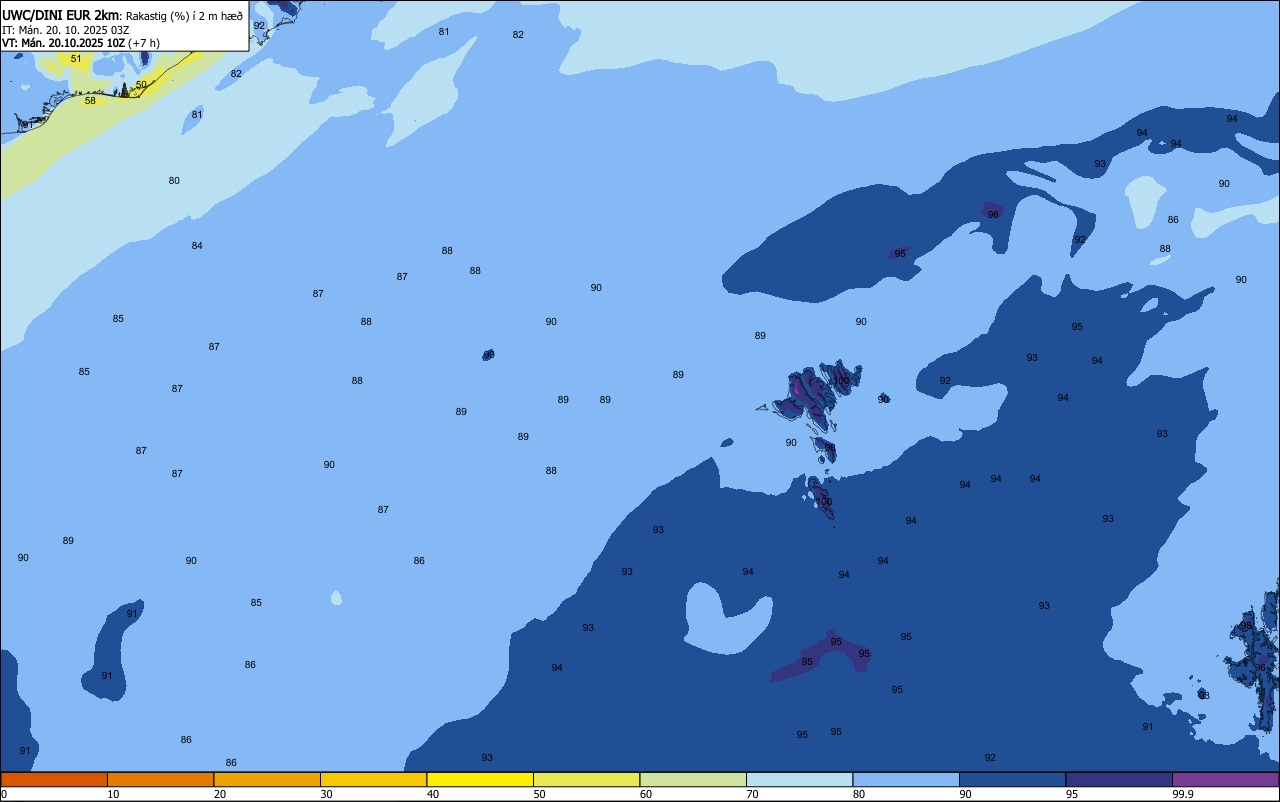This screenshot has width=1280, height=802.
Task: Click the "10" legend tick label
Action: point(113,794)
